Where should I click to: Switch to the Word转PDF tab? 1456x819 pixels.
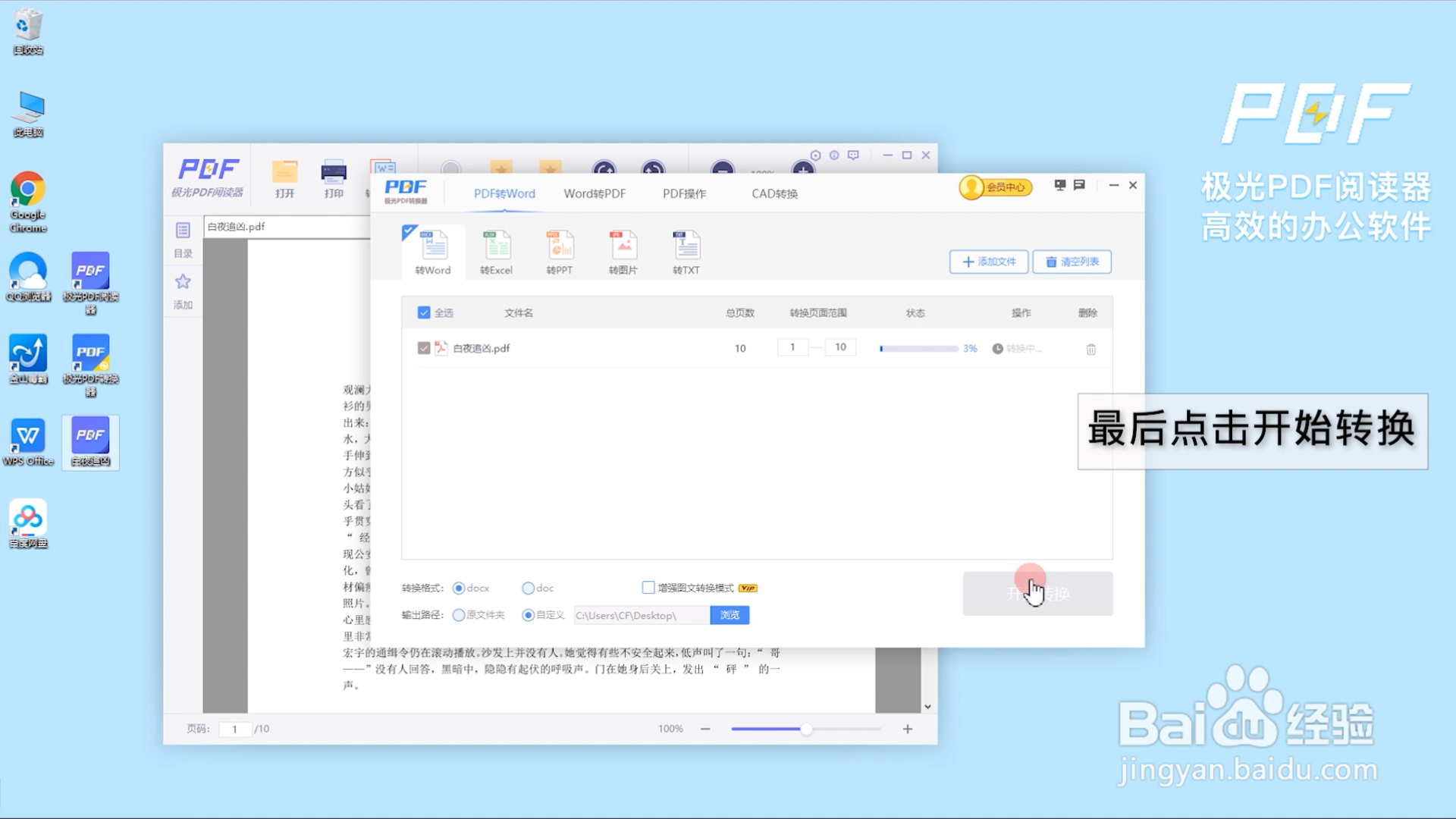594,193
